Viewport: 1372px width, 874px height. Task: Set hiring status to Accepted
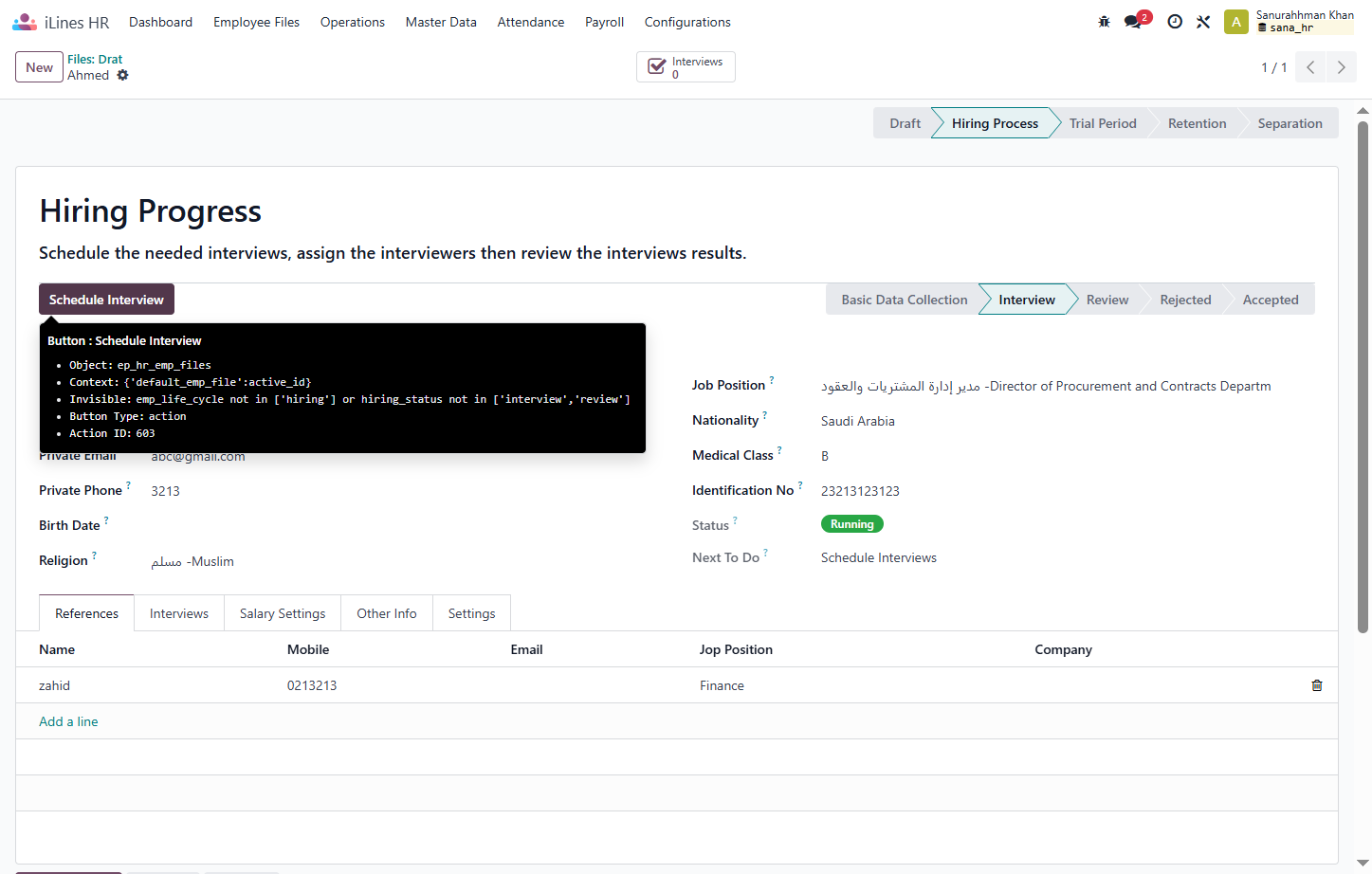[1271, 300]
